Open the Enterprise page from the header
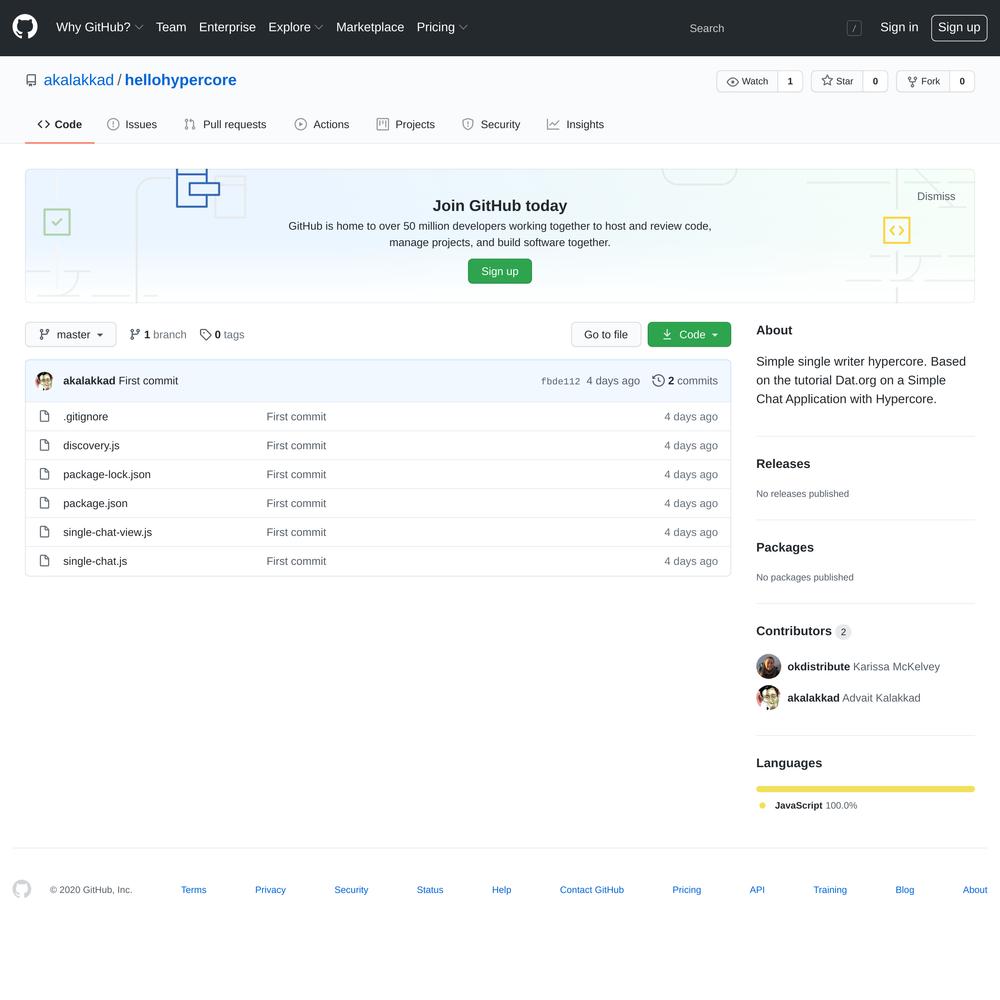 point(227,27)
